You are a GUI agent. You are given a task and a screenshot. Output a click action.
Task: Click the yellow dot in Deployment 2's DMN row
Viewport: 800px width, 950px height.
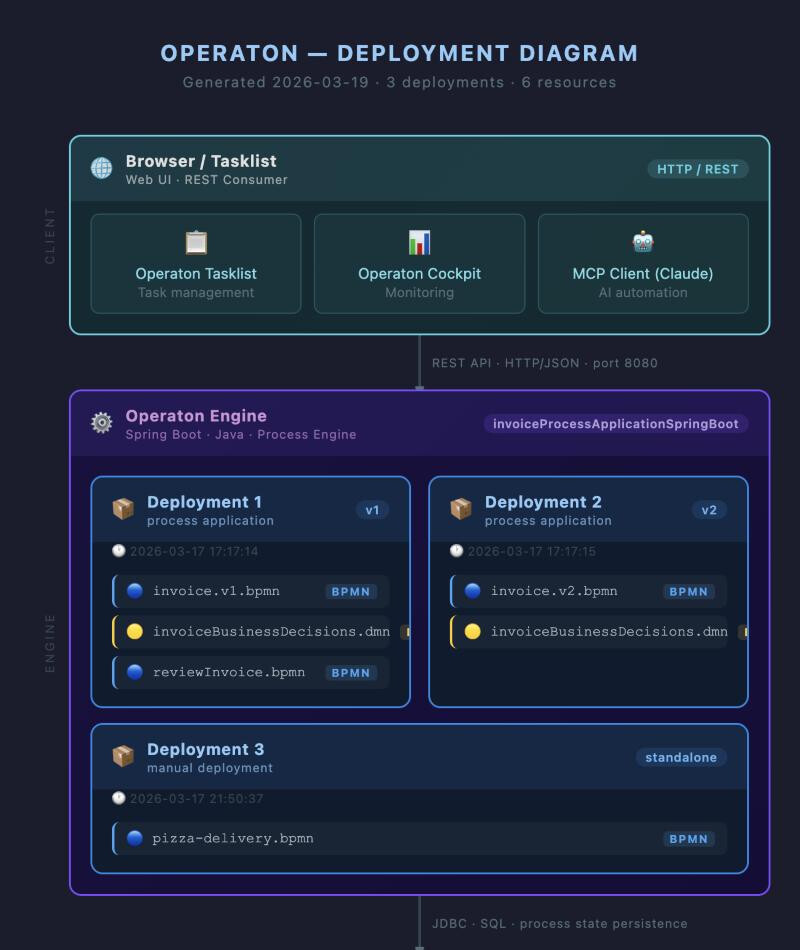[473, 632]
